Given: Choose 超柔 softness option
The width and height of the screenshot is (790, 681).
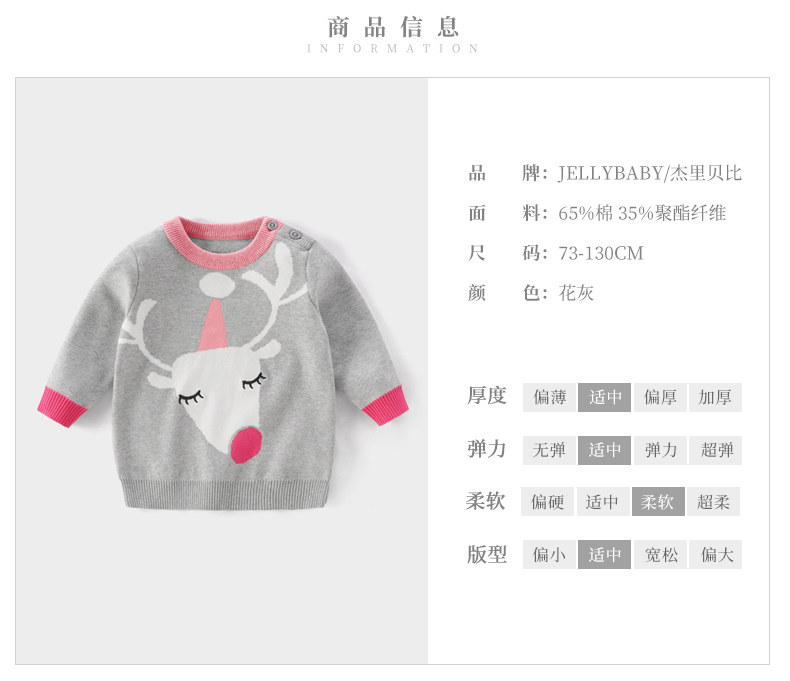Looking at the screenshot, I should click(x=713, y=502).
